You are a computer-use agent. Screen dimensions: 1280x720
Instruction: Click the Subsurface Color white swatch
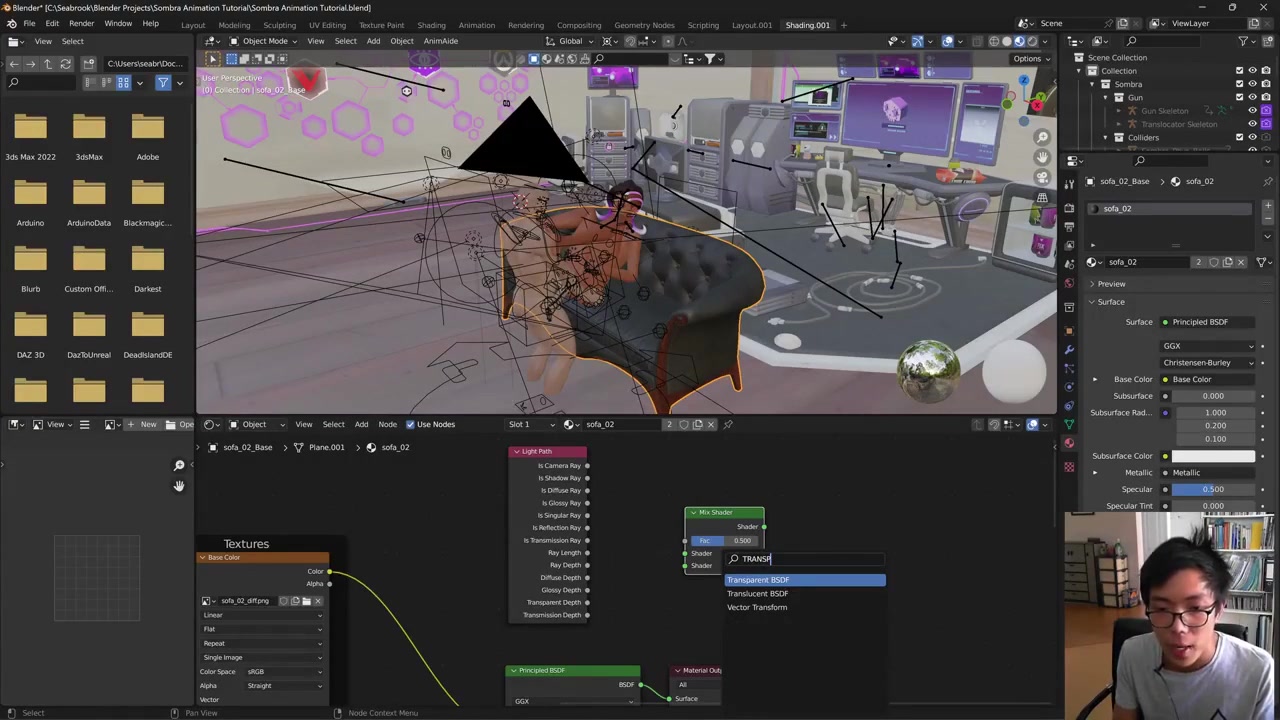(x=1213, y=456)
